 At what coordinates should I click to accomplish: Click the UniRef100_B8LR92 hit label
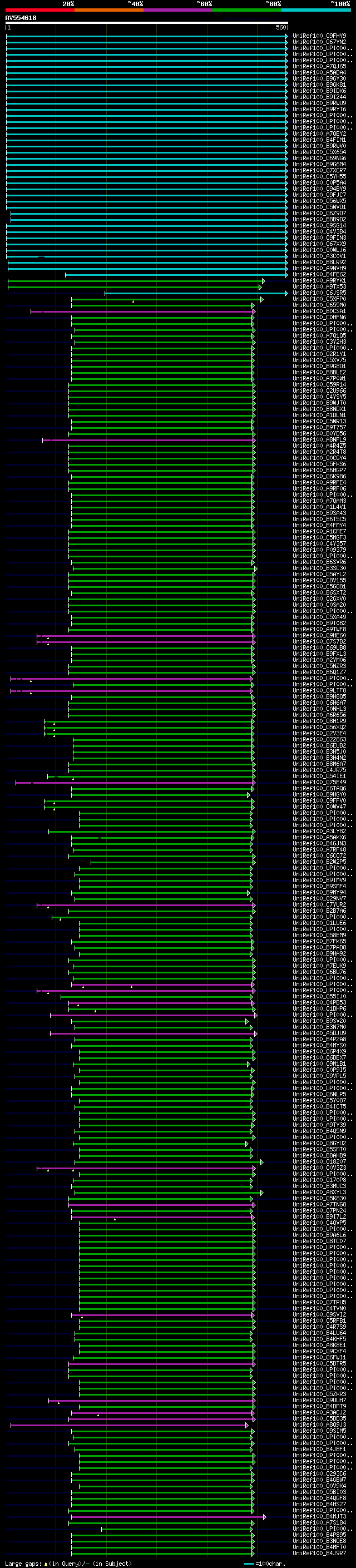pyautogui.click(x=319, y=263)
